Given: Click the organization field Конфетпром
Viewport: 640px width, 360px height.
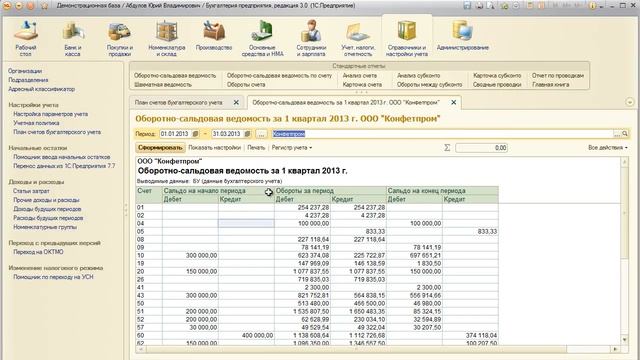Looking at the screenshot, I should tap(443, 134).
